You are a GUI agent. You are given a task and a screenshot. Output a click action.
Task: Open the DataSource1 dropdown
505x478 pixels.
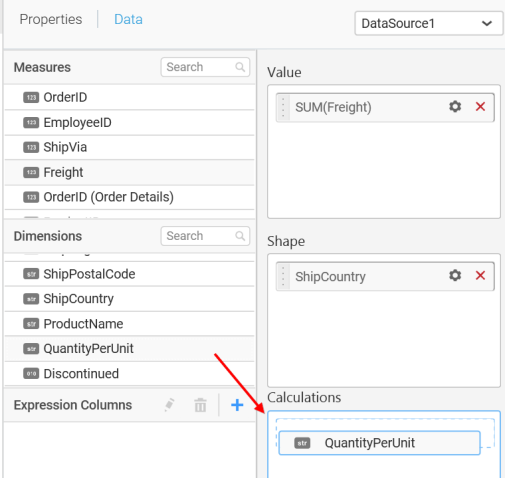coord(429,23)
